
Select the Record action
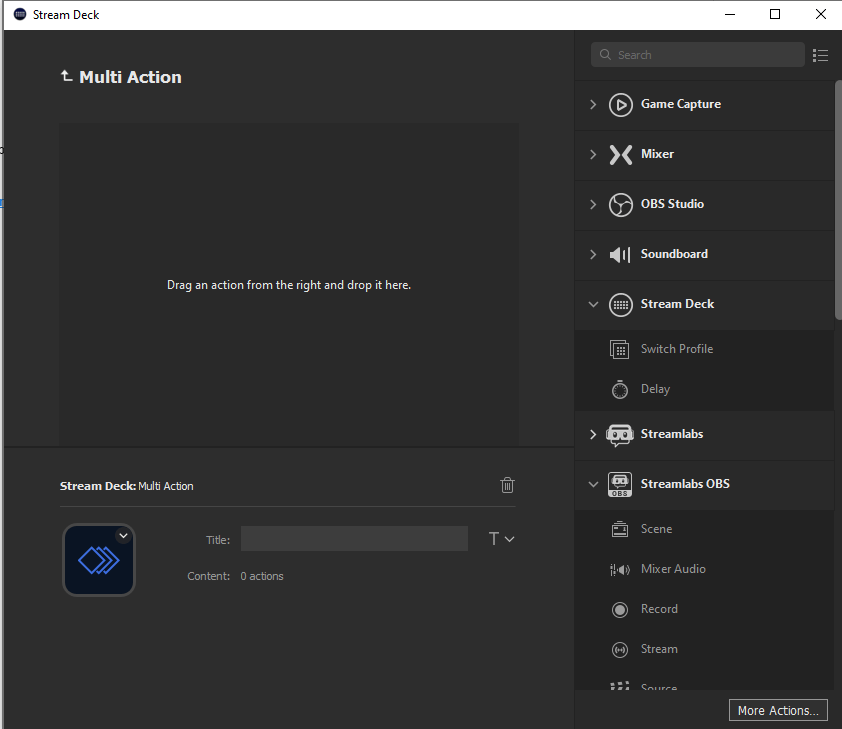click(x=658, y=609)
